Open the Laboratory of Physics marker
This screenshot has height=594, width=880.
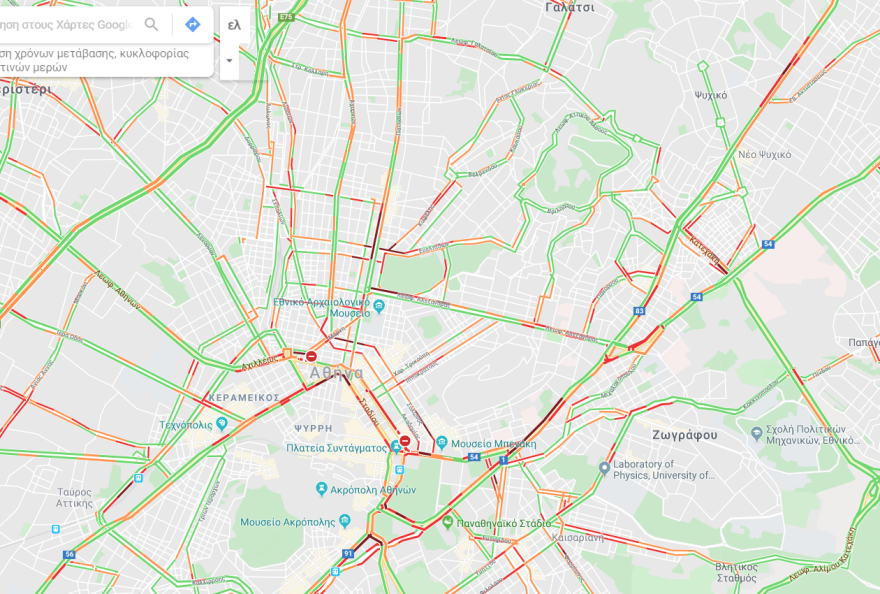point(604,468)
